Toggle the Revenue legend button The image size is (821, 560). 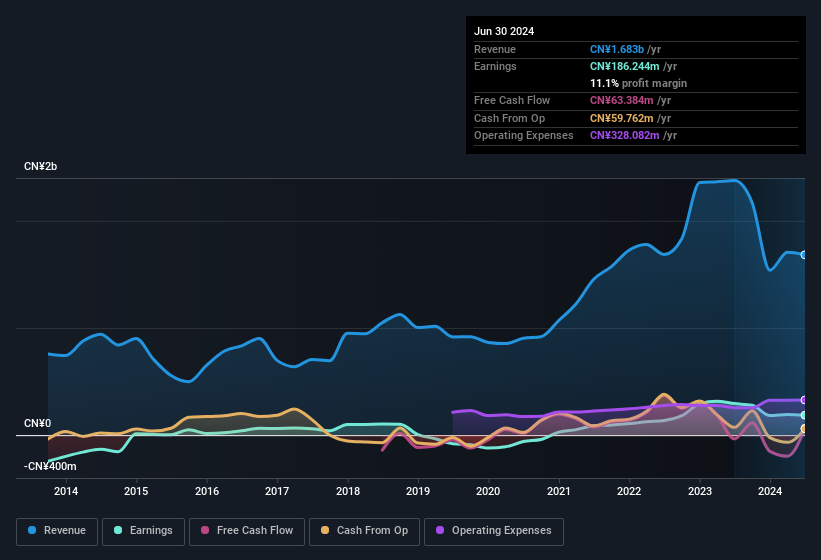coord(57,531)
